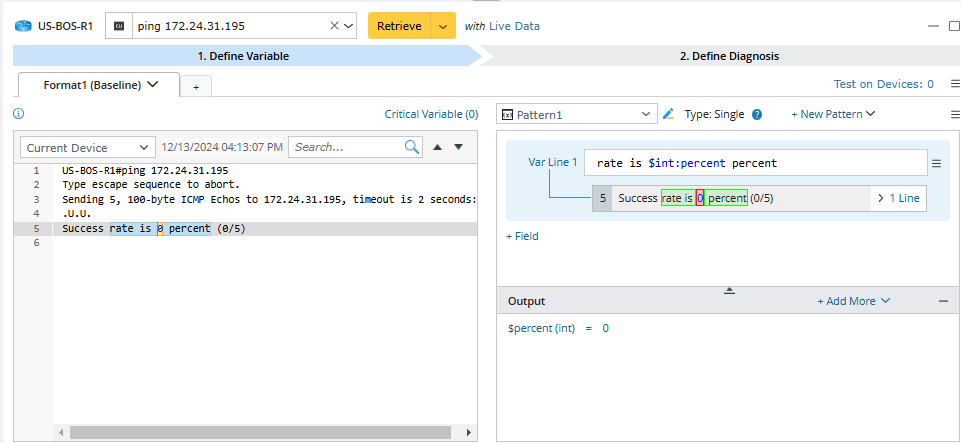
Task: Open the Current Device dropdown
Action: point(88,147)
